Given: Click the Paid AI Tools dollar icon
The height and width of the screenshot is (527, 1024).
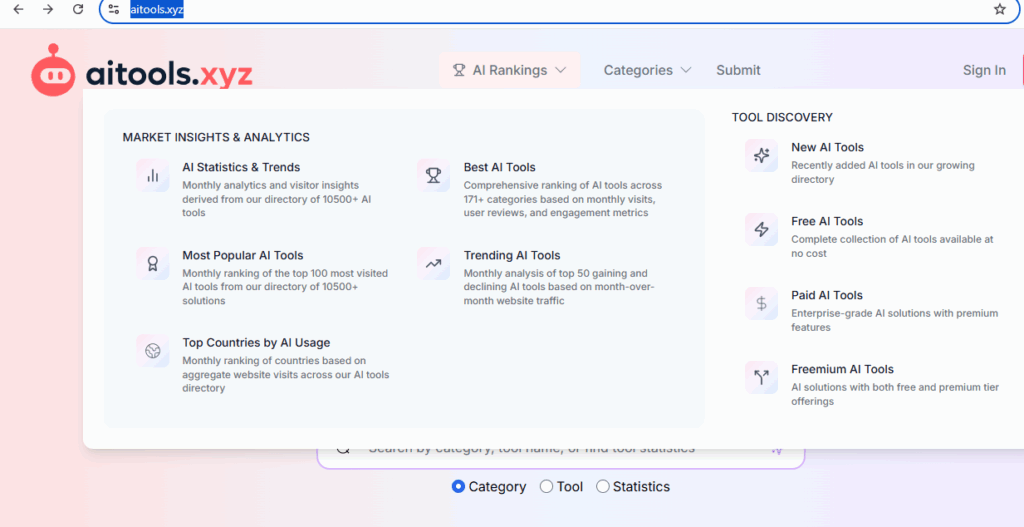Looking at the screenshot, I should coord(762,303).
